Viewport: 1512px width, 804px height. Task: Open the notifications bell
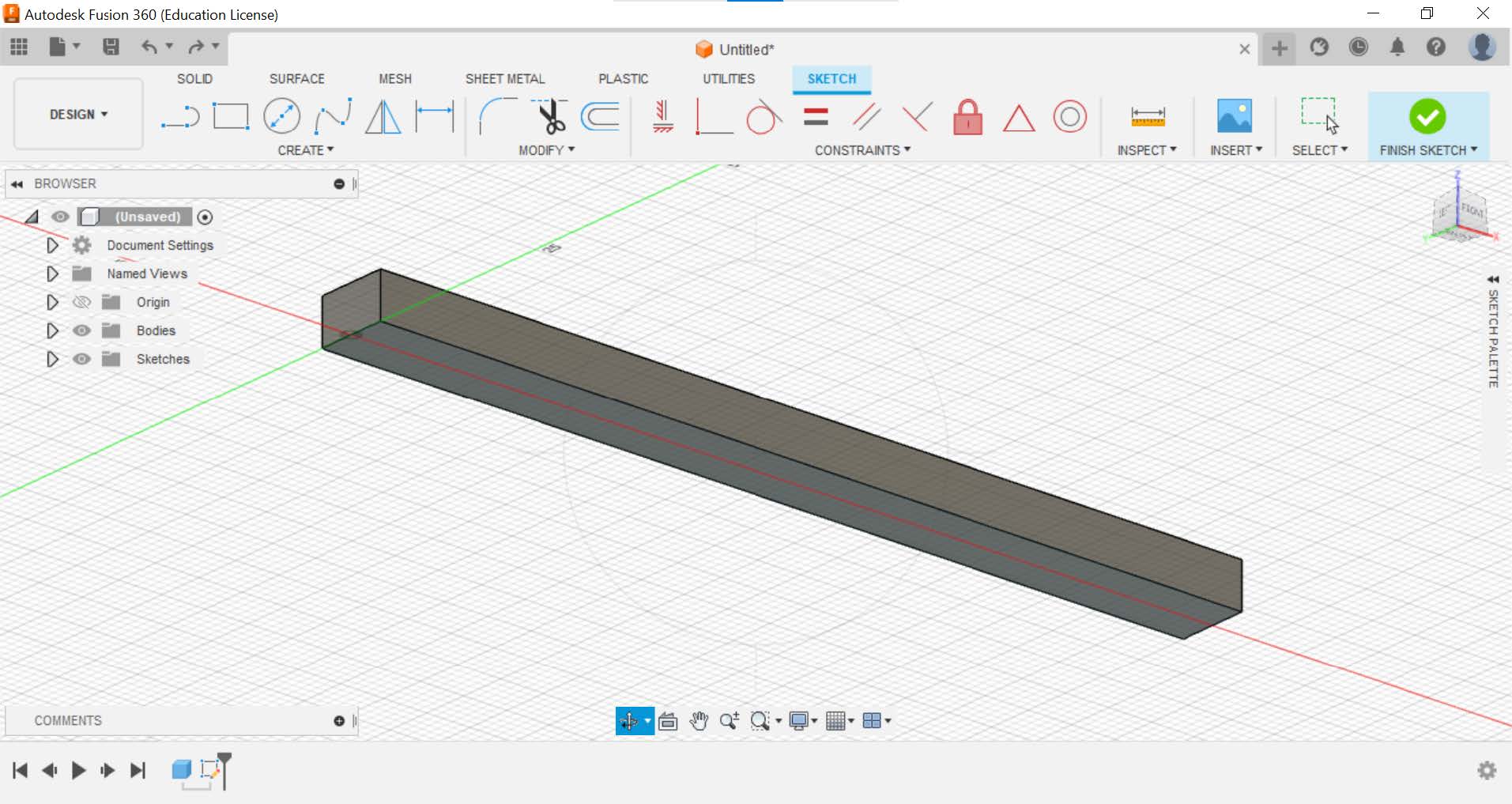(x=1397, y=47)
